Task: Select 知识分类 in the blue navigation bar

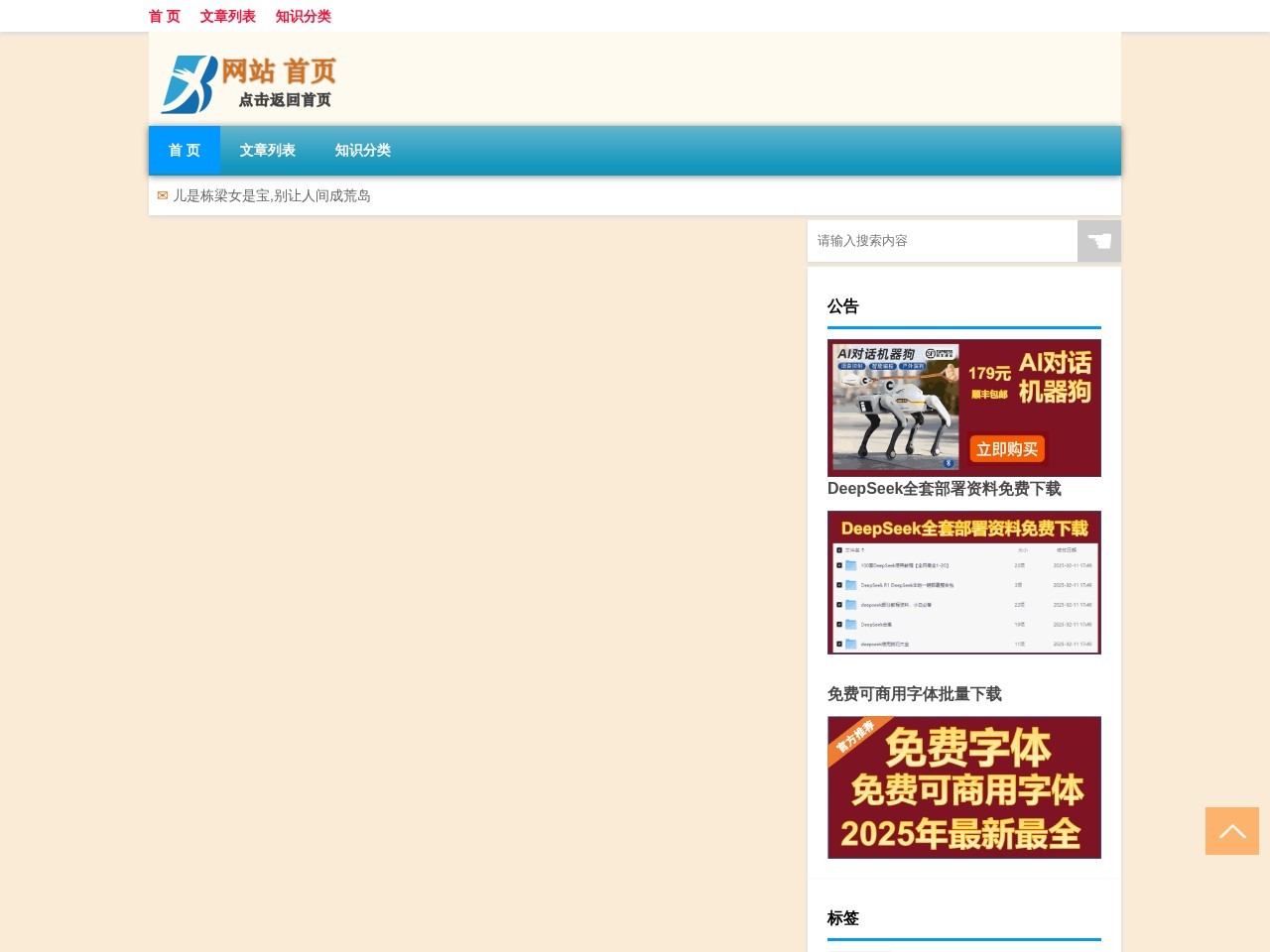Action: tap(363, 151)
